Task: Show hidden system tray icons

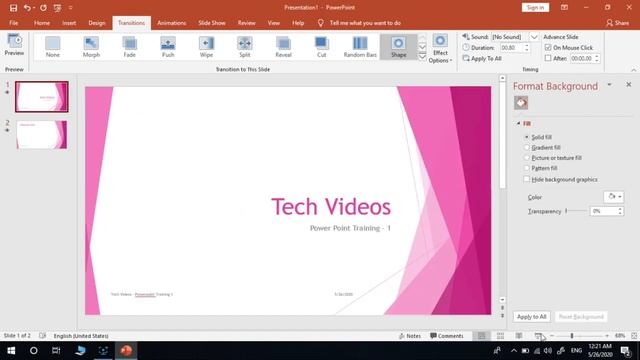Action: tap(513, 351)
